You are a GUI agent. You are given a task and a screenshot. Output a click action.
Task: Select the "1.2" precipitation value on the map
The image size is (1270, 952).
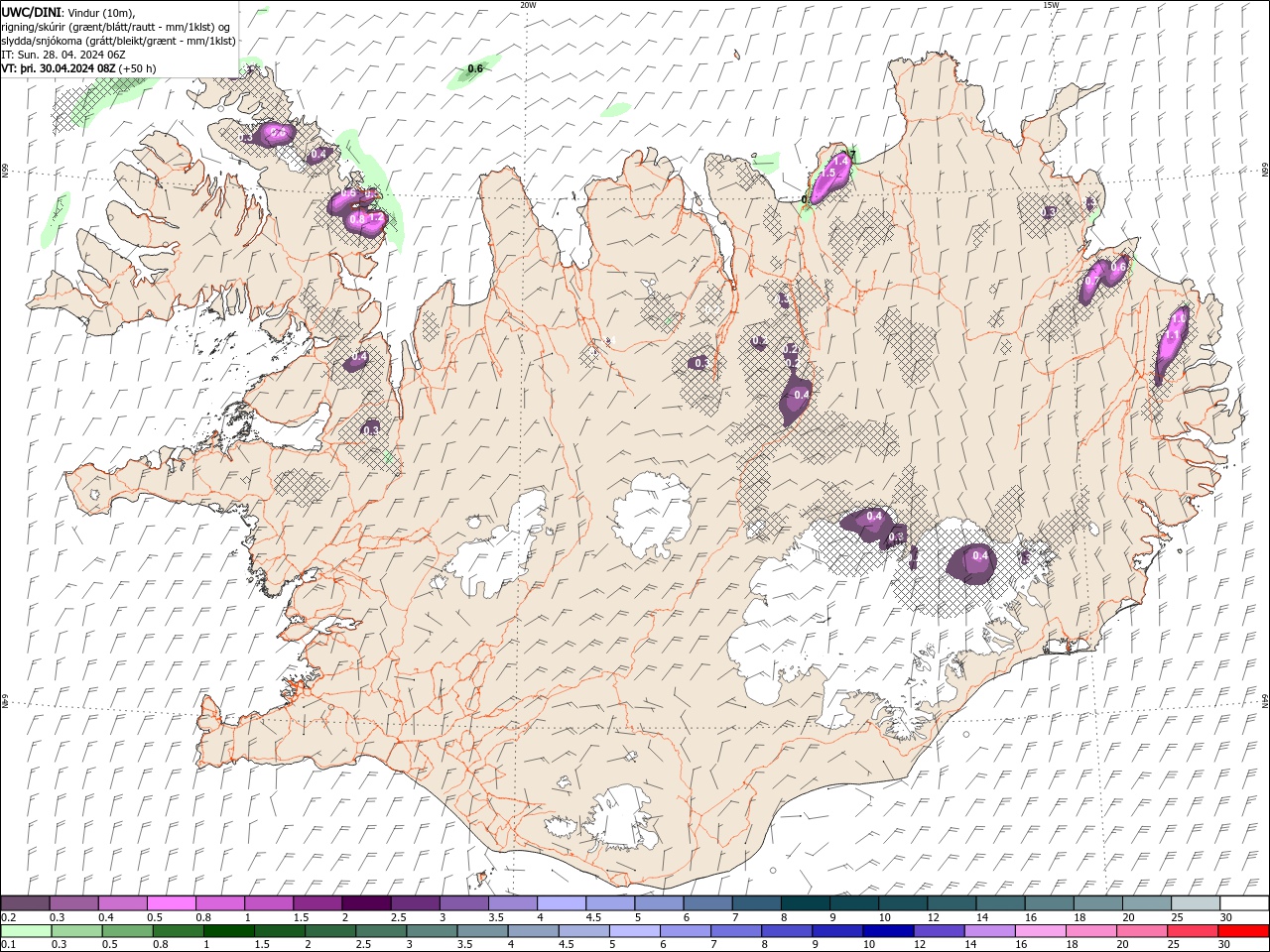tap(376, 217)
